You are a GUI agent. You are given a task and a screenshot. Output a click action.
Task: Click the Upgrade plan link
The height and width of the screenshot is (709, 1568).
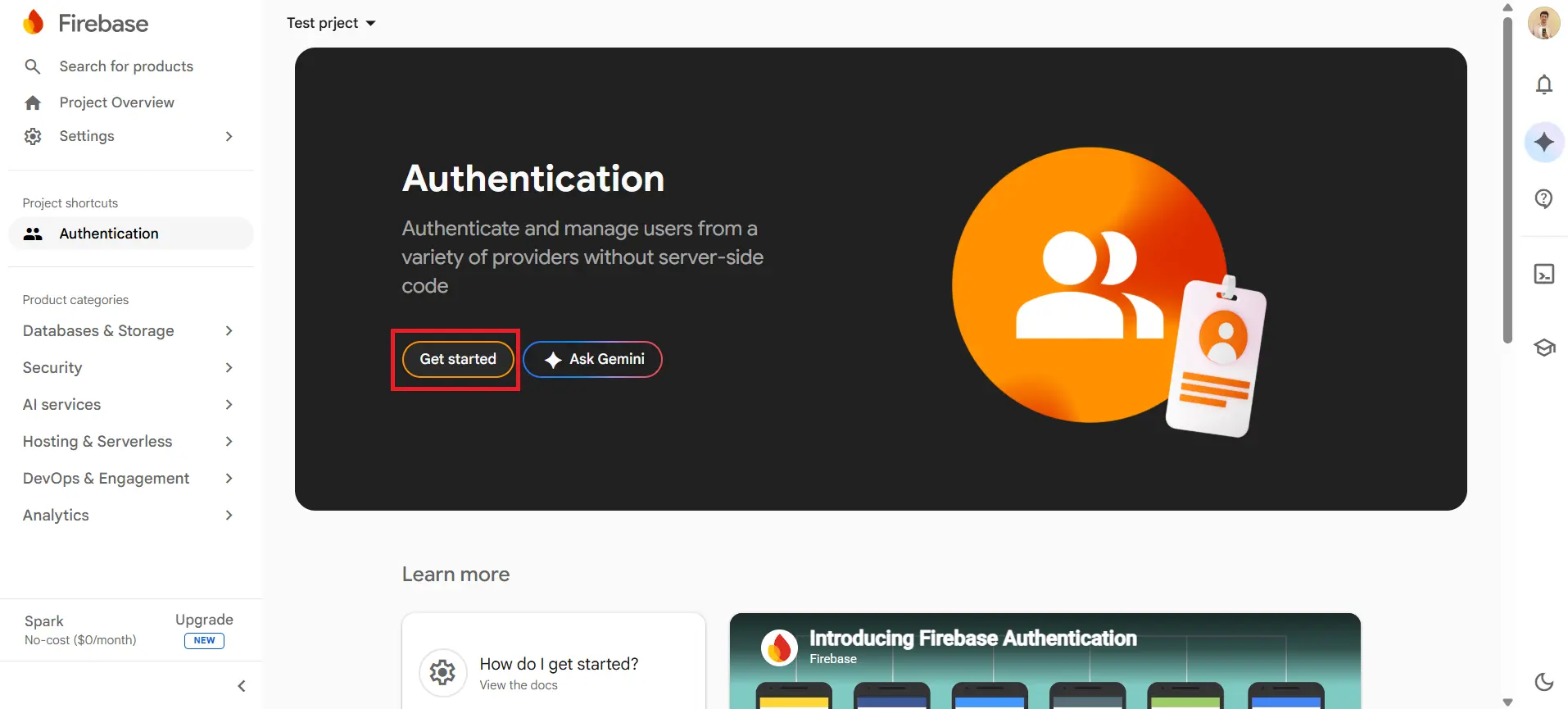click(204, 620)
